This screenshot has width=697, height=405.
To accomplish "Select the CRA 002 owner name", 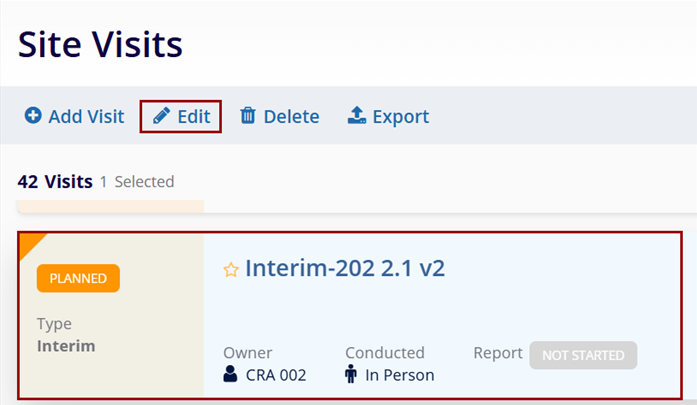I will (x=276, y=375).
